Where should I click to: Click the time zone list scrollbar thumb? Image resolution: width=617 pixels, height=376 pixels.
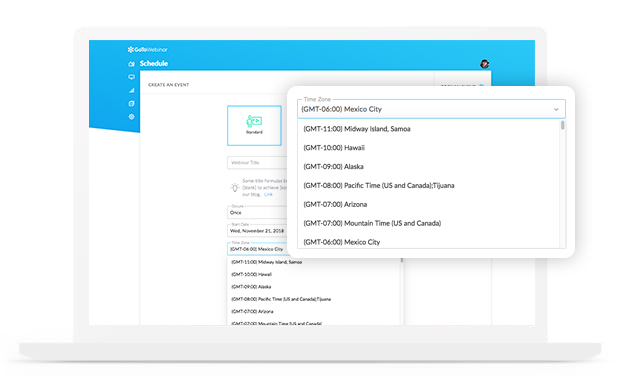pyautogui.click(x=563, y=125)
